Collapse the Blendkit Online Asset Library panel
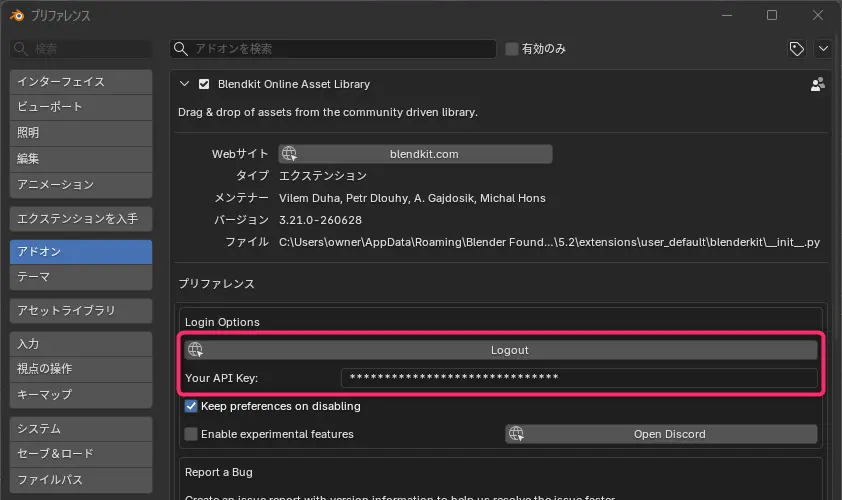842x500 pixels. click(x=184, y=84)
